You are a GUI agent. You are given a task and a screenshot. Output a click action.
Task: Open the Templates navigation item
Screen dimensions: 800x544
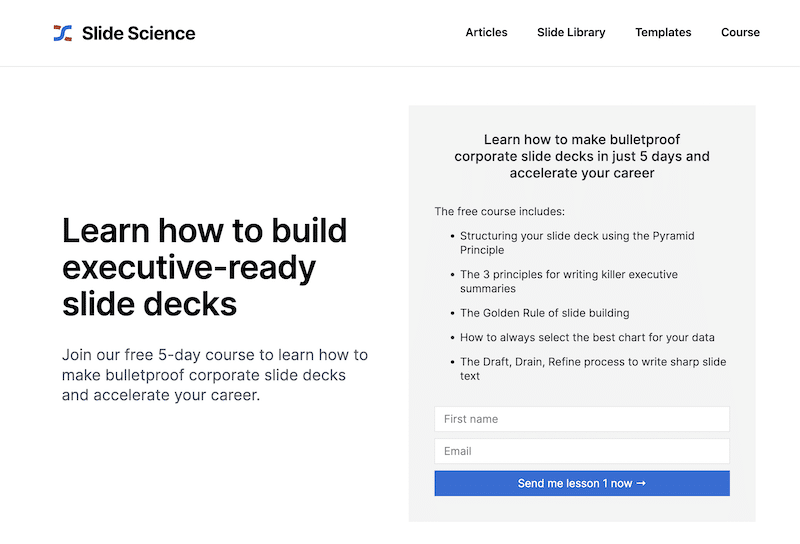coord(663,32)
